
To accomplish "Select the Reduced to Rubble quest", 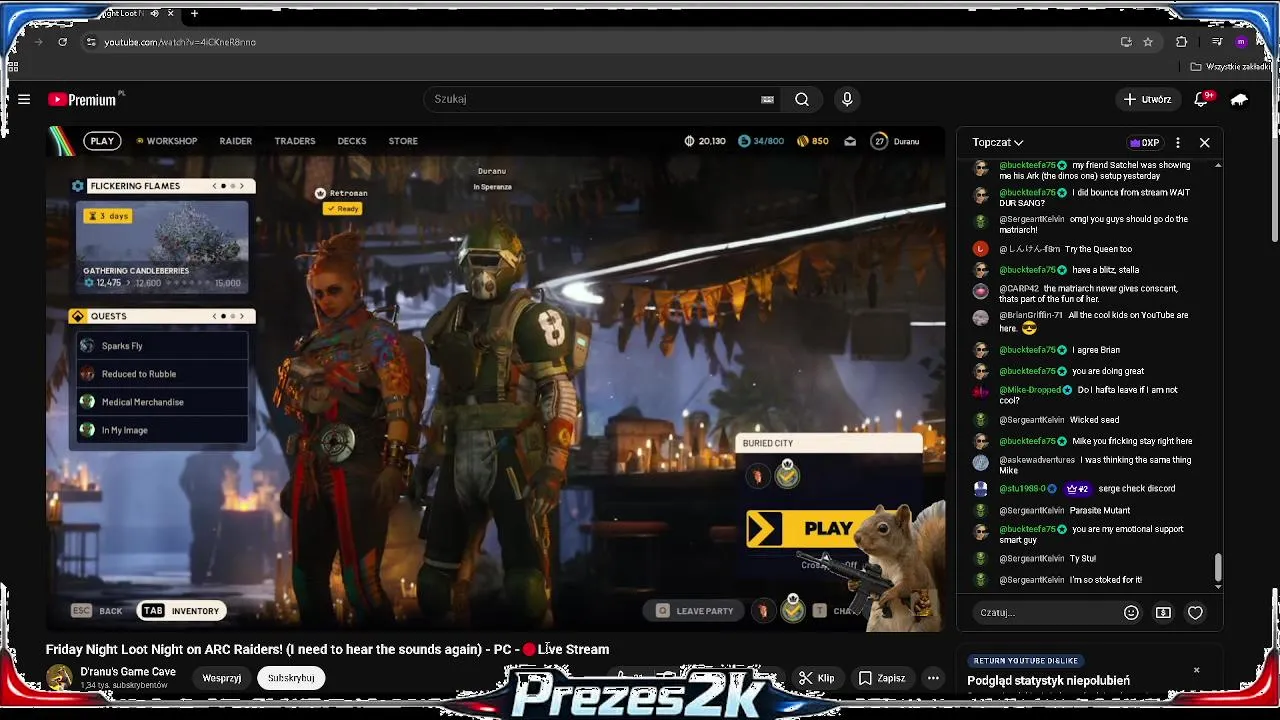I will (x=162, y=374).
